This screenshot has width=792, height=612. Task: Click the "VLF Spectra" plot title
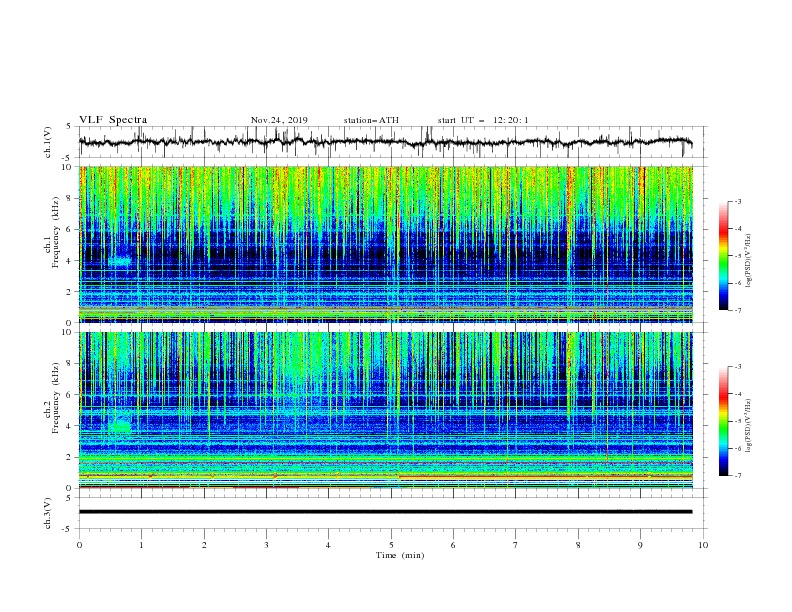pyautogui.click(x=113, y=120)
